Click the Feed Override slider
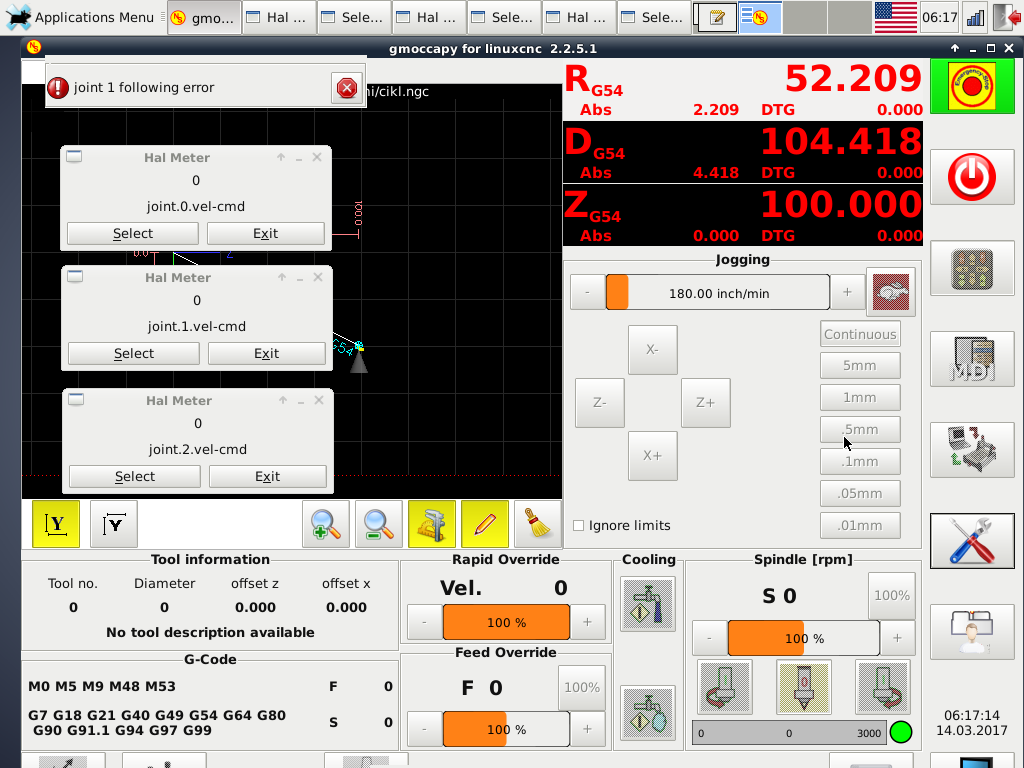Viewport: 1024px width, 768px height. [x=506, y=729]
